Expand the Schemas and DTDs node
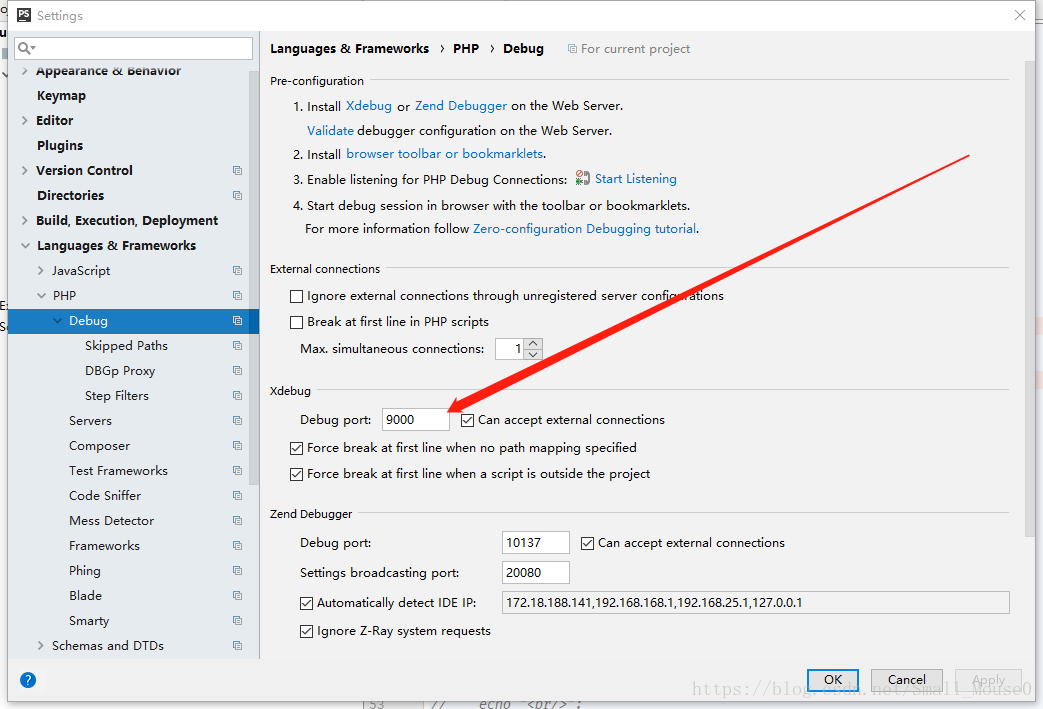 click(x=41, y=646)
